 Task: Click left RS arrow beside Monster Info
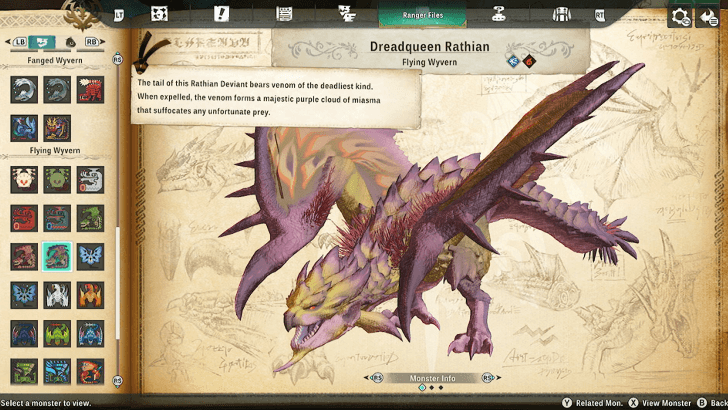pyautogui.click(x=374, y=378)
